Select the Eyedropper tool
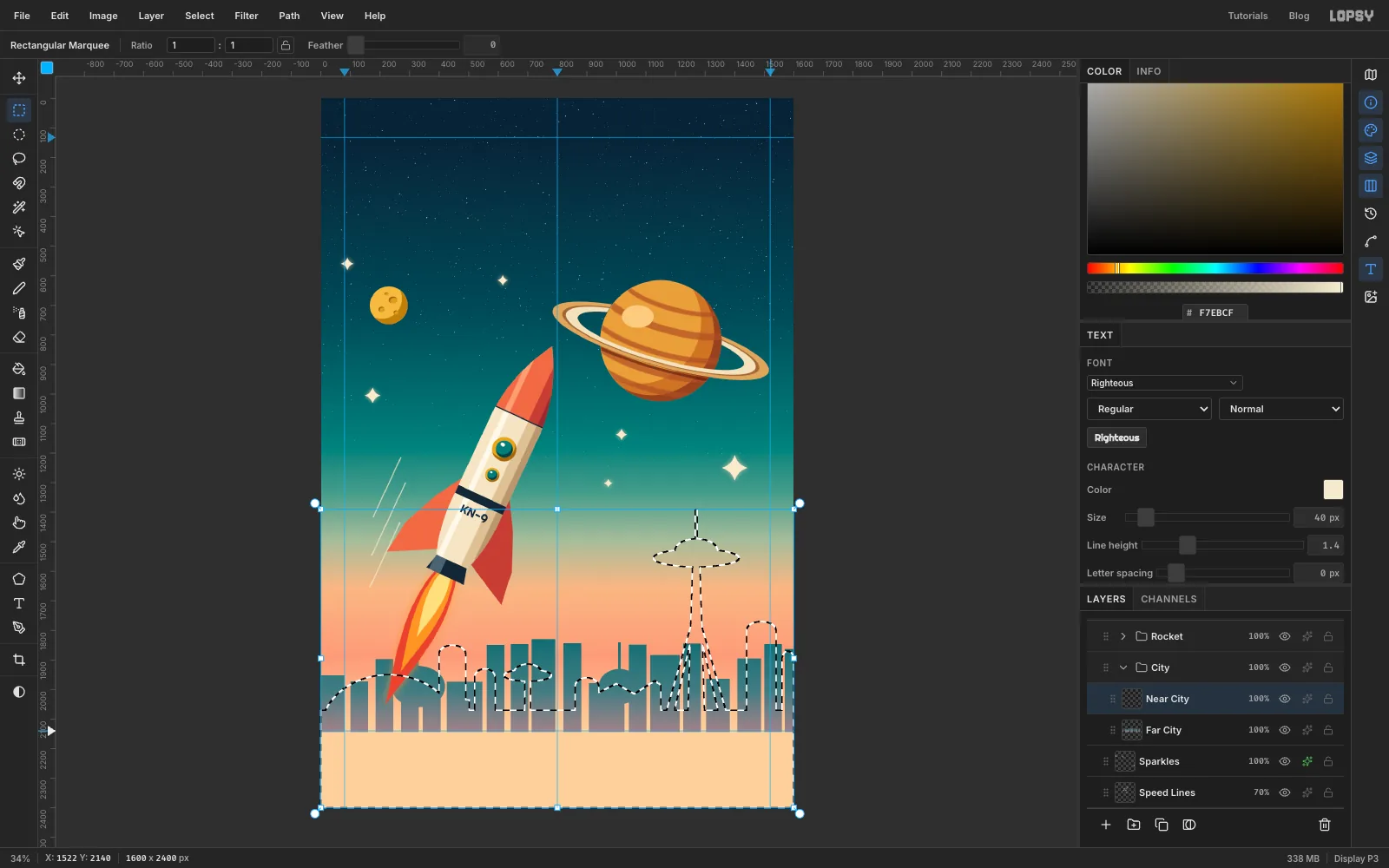The width and height of the screenshot is (1389, 868). point(19,547)
